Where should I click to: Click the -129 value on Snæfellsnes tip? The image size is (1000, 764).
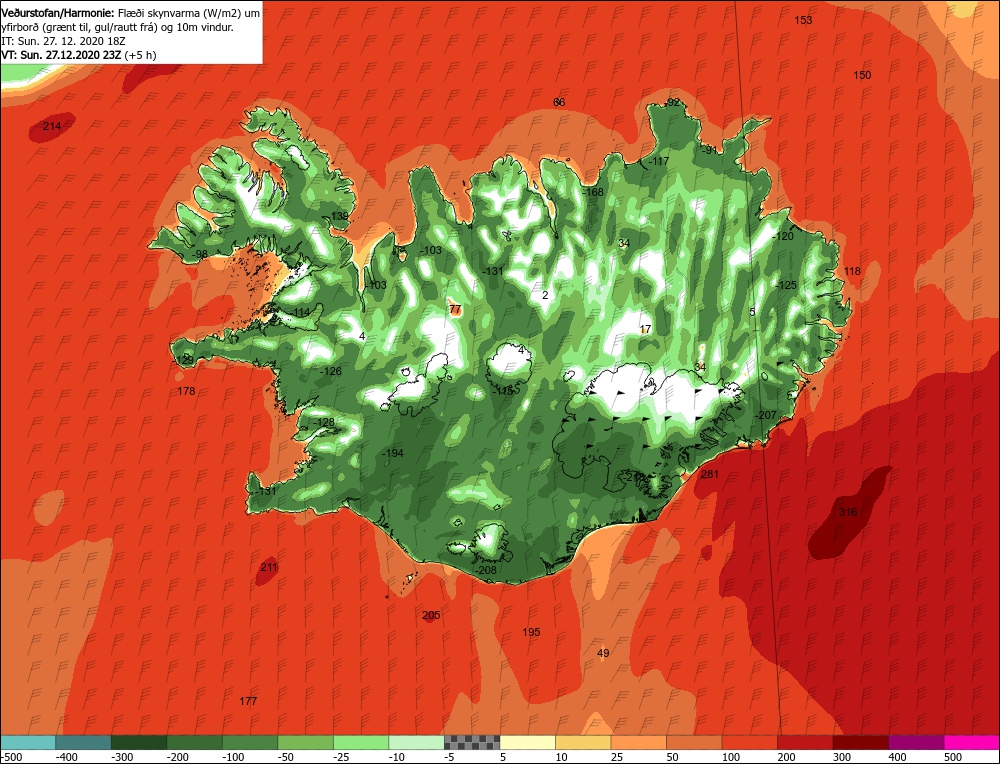(183, 360)
